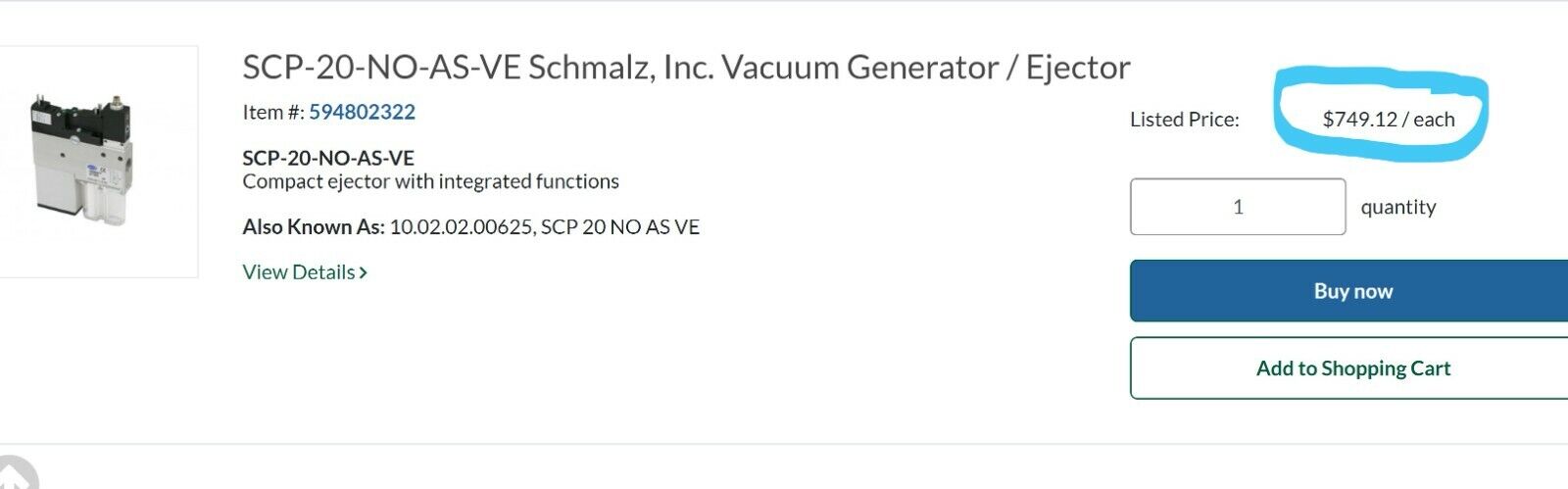Screen dimensions: 1568x489
Task: Click the Item # label
Action: [273, 112]
